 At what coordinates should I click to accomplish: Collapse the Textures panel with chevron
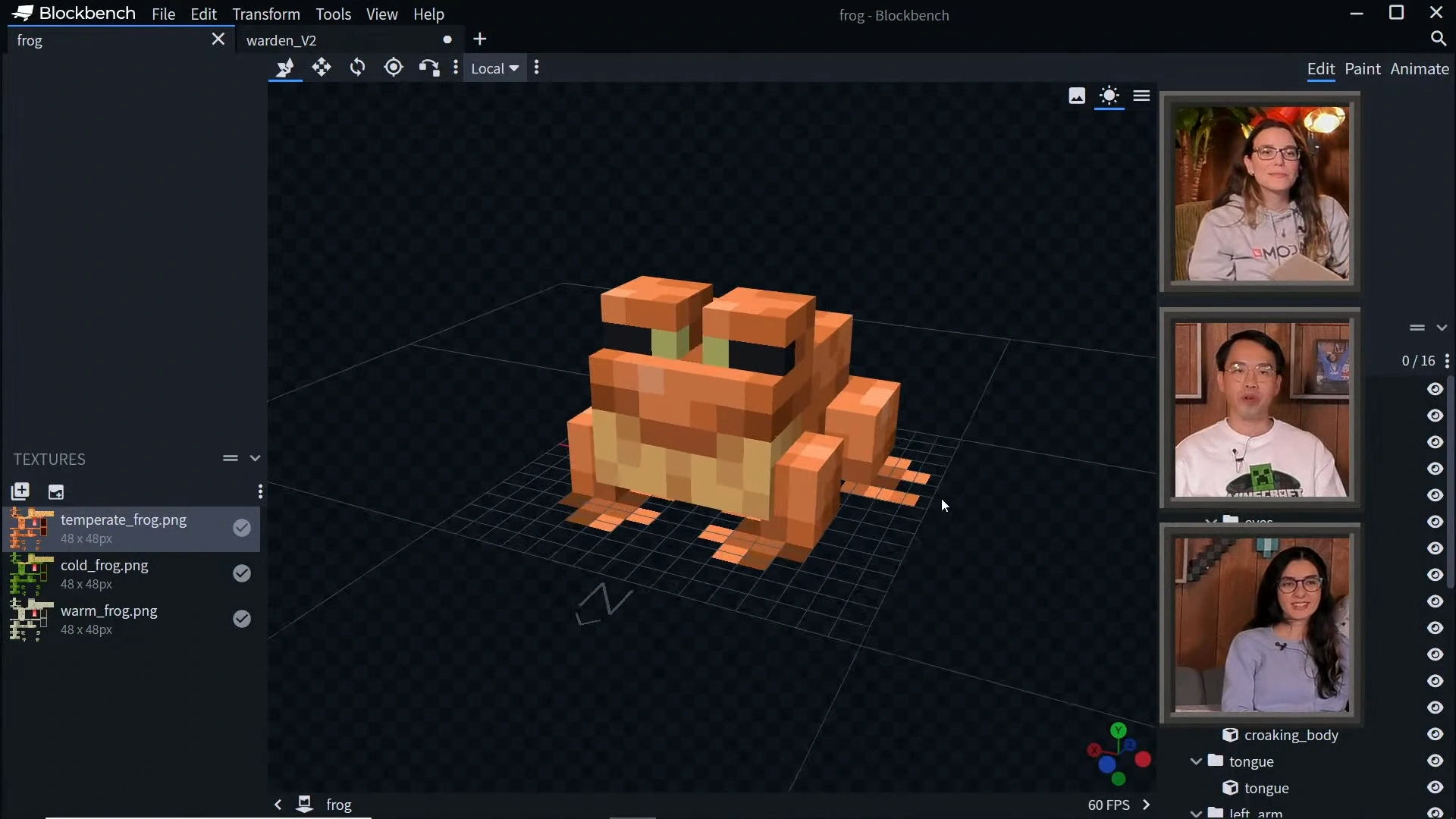point(255,458)
